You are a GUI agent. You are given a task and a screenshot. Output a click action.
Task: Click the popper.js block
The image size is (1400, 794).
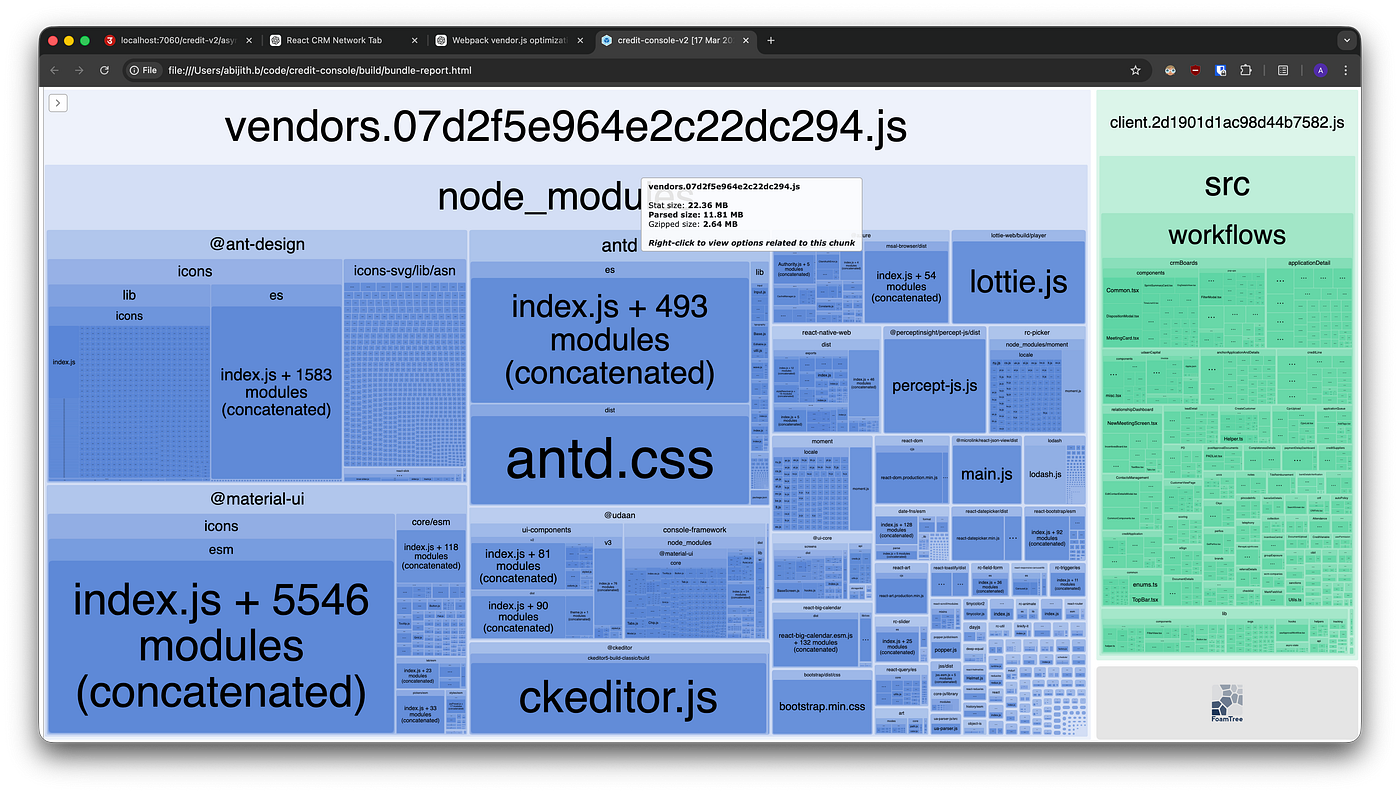coord(945,650)
